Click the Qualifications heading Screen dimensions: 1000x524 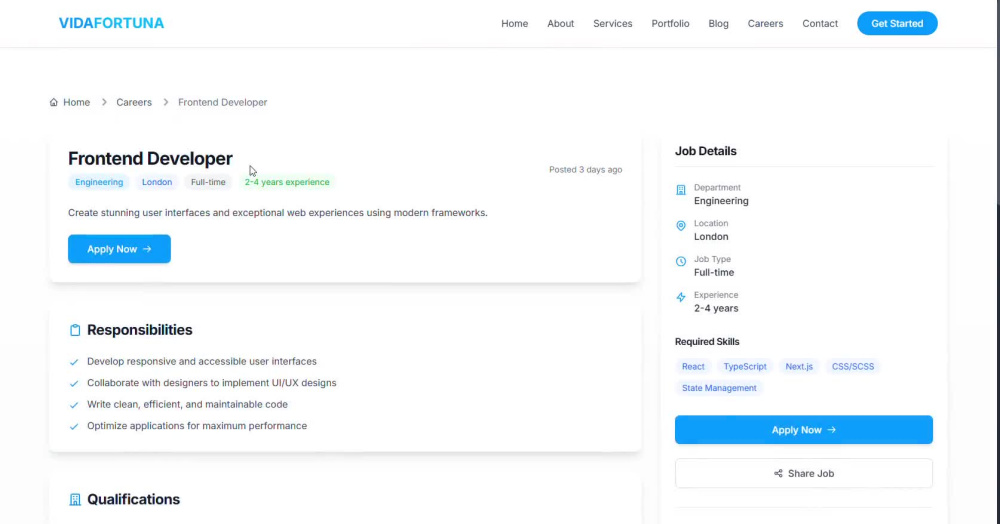pyautogui.click(x=133, y=499)
